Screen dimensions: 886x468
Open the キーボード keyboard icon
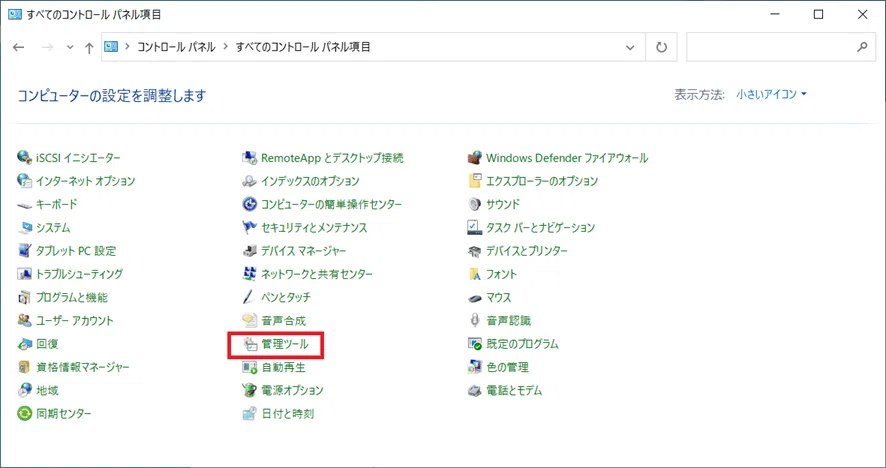[x=24, y=205]
